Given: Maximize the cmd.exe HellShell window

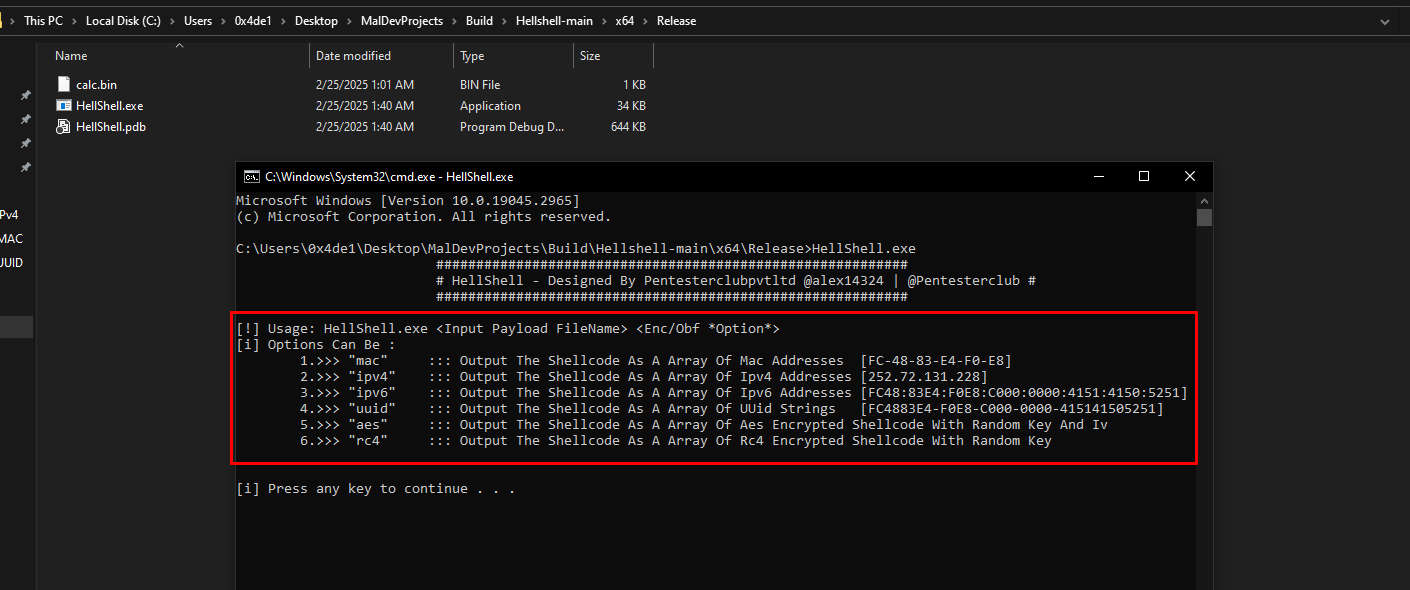Looking at the screenshot, I should click(x=1144, y=176).
